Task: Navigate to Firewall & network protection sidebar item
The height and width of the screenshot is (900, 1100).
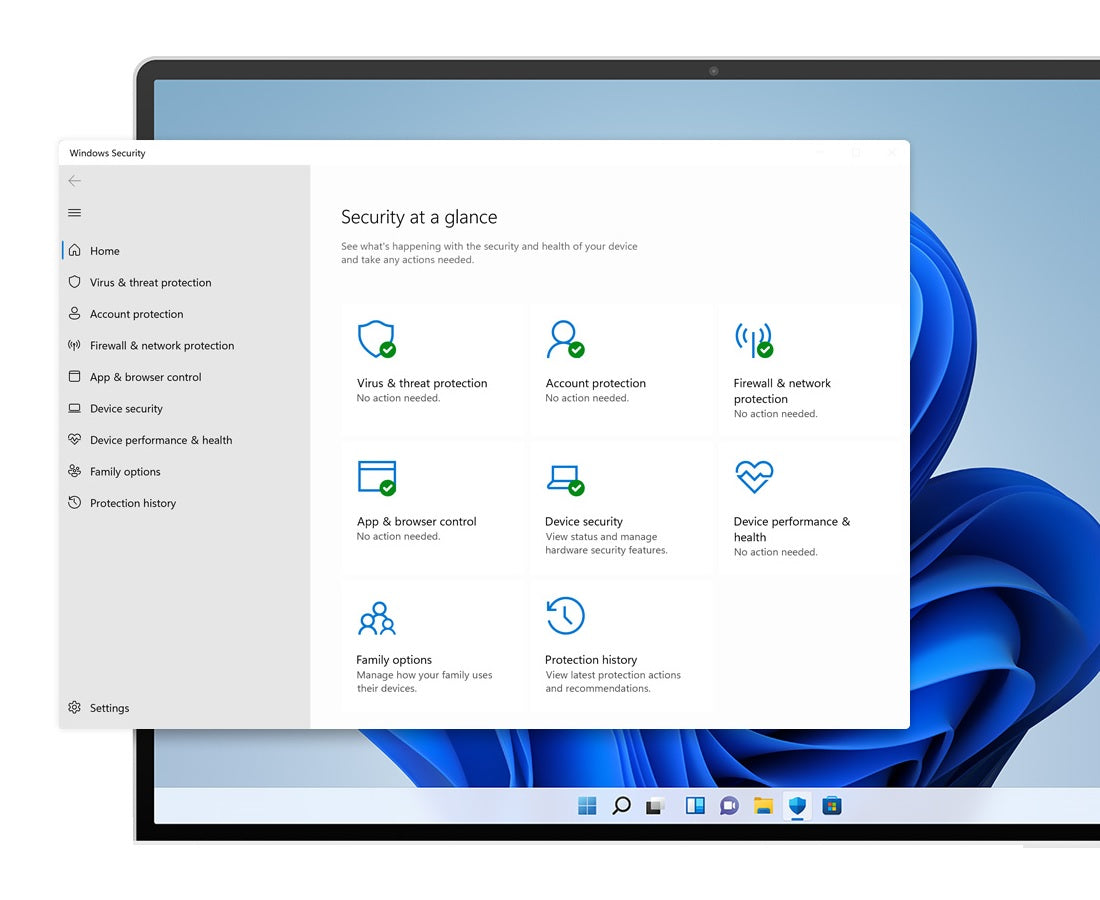Action: 161,346
